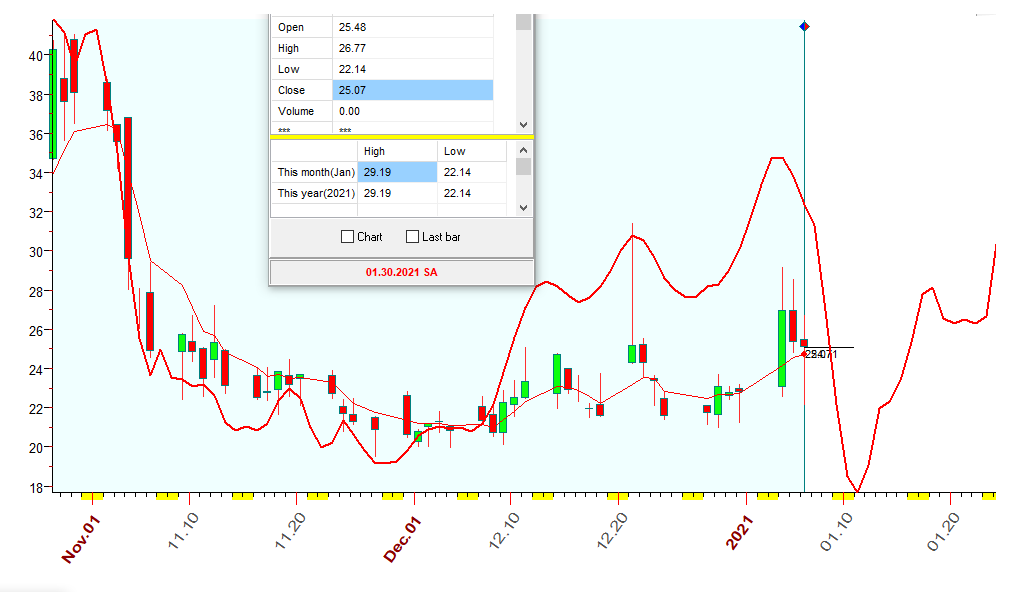Click the Volume value cell

coord(412,111)
